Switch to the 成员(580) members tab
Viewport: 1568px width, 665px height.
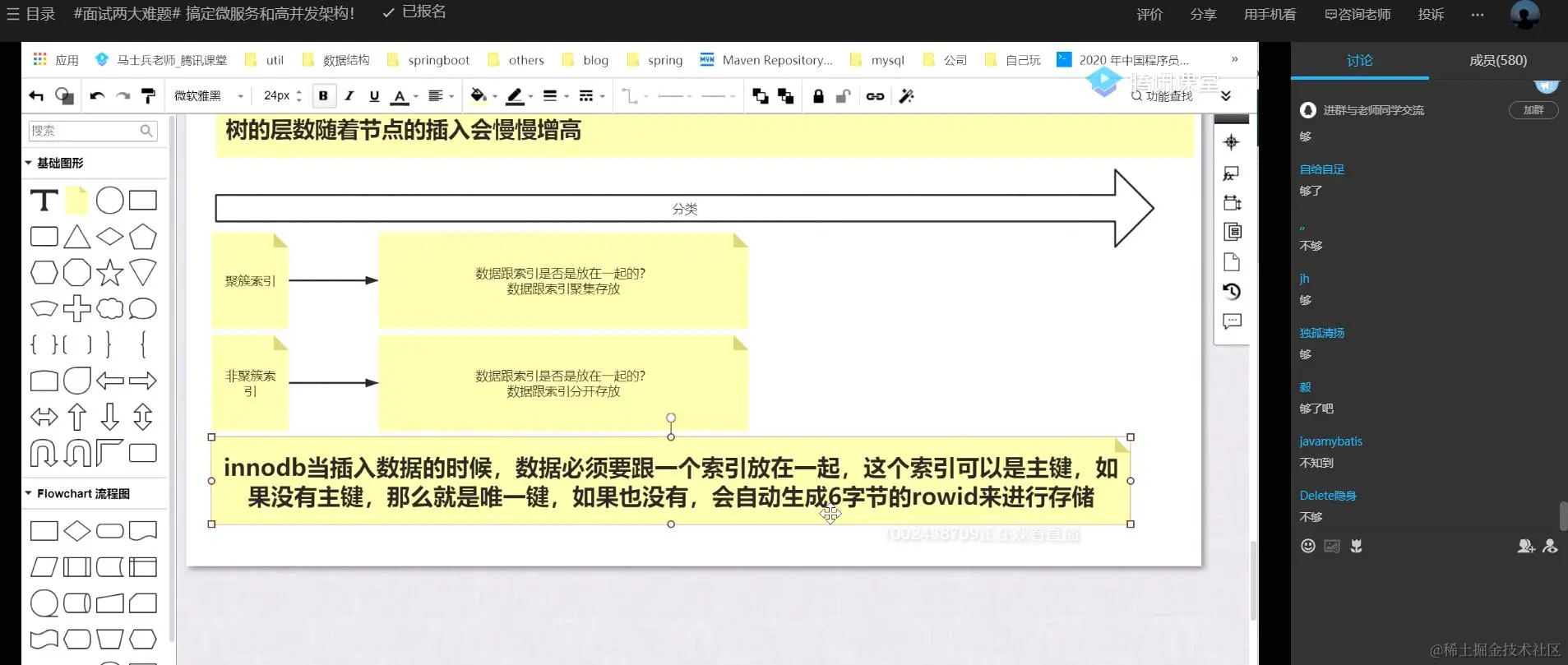coord(1498,60)
